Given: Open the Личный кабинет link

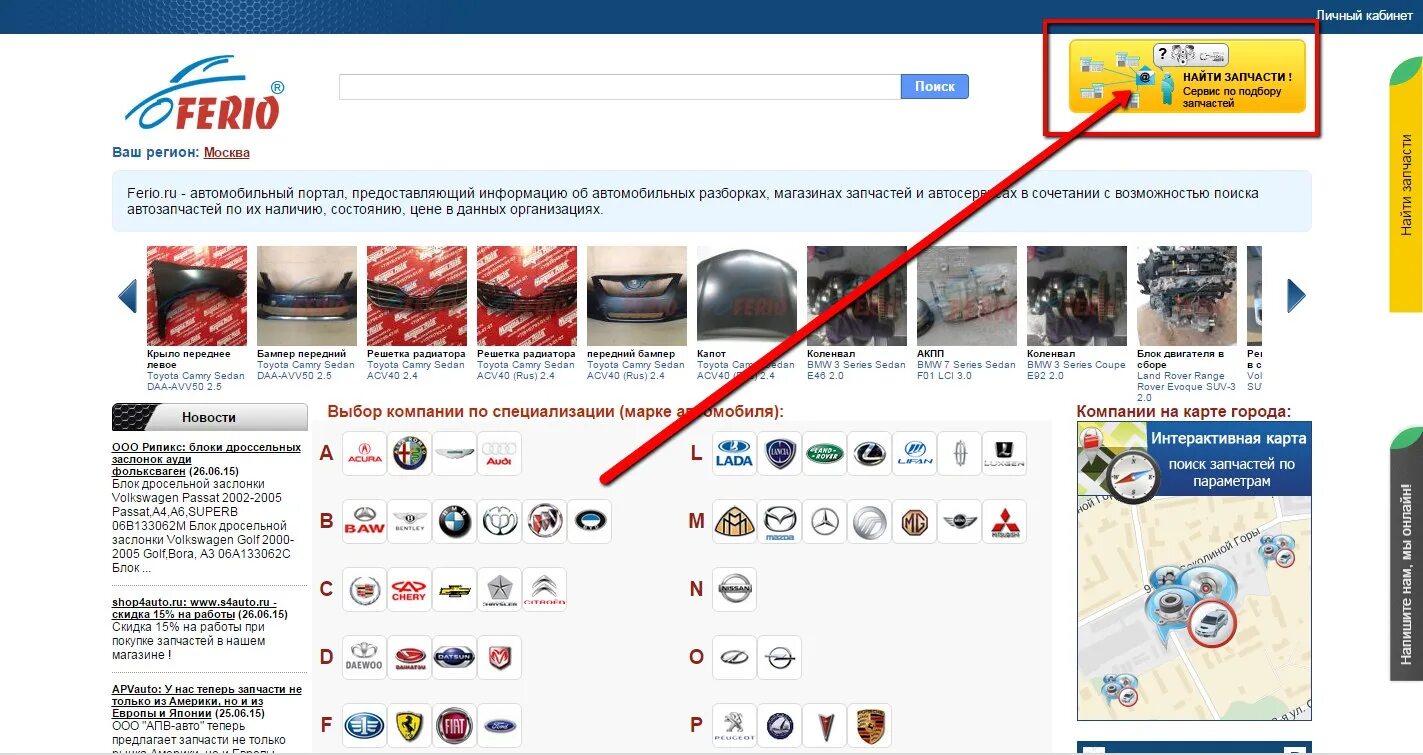Looking at the screenshot, I should click(x=1364, y=15).
